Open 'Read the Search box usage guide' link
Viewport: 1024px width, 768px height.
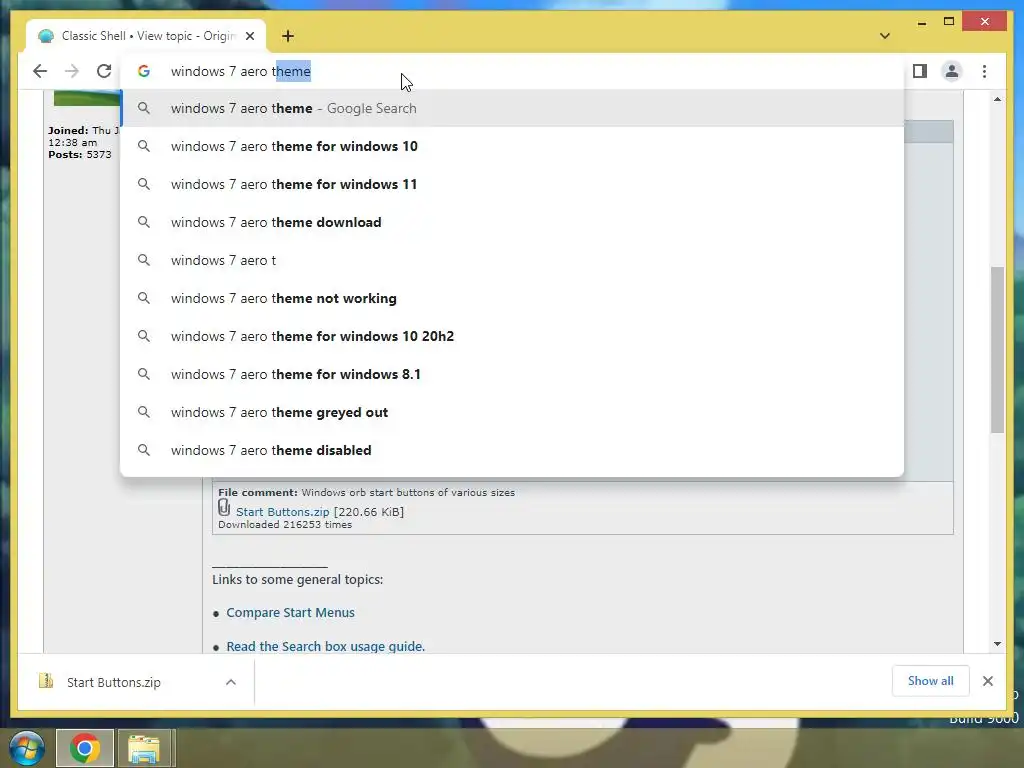pos(325,647)
